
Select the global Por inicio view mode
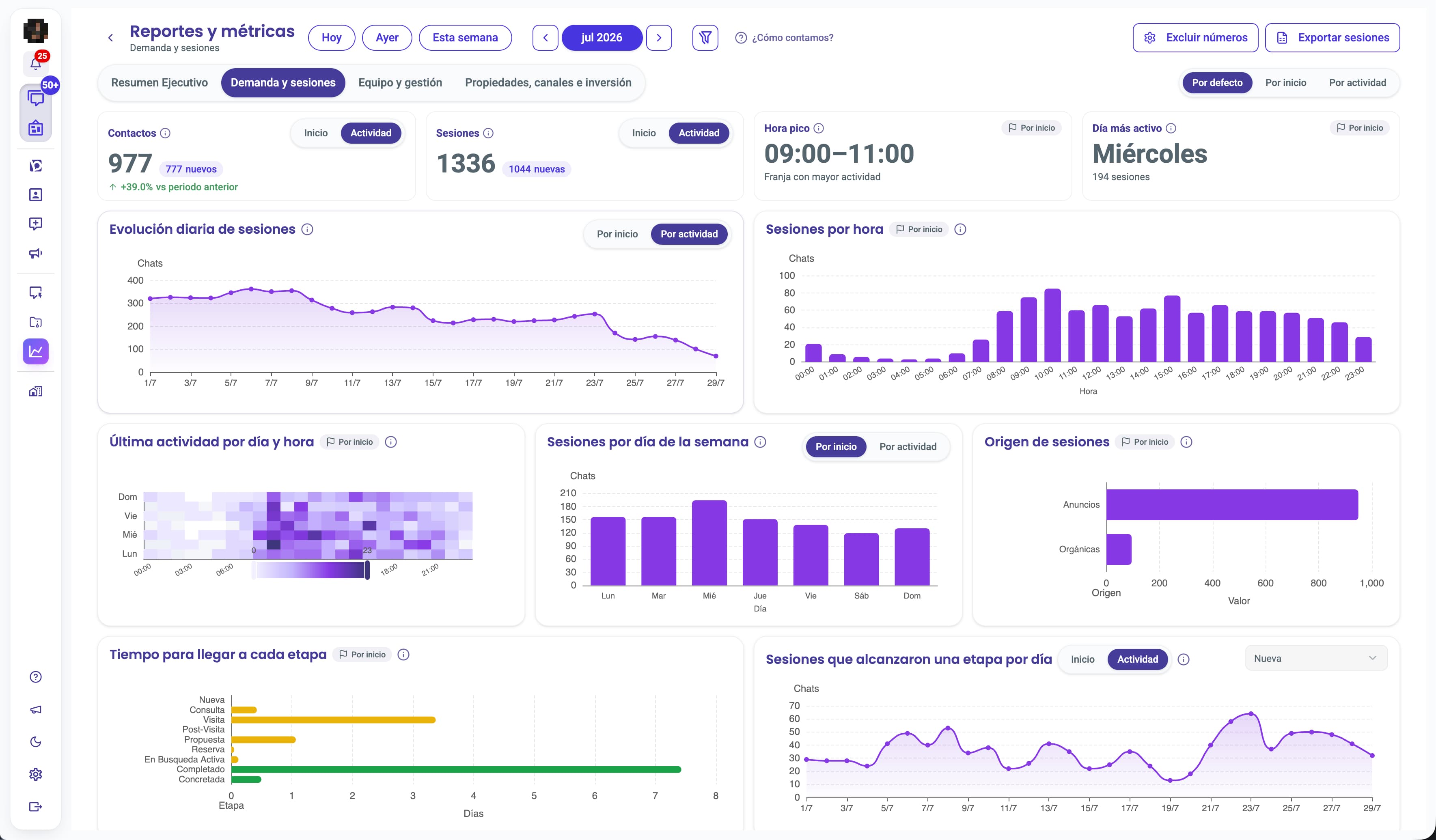1285,83
